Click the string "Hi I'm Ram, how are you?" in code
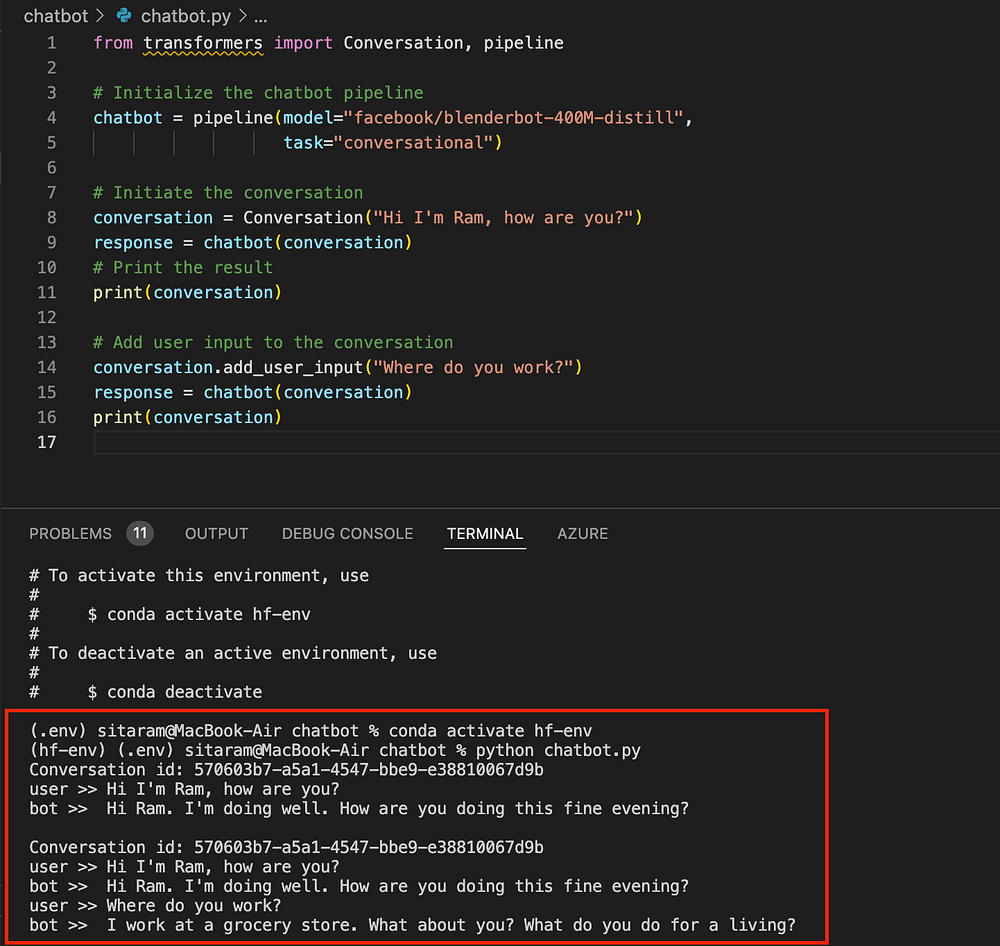Viewport: 1000px width, 946px height. tap(503, 218)
